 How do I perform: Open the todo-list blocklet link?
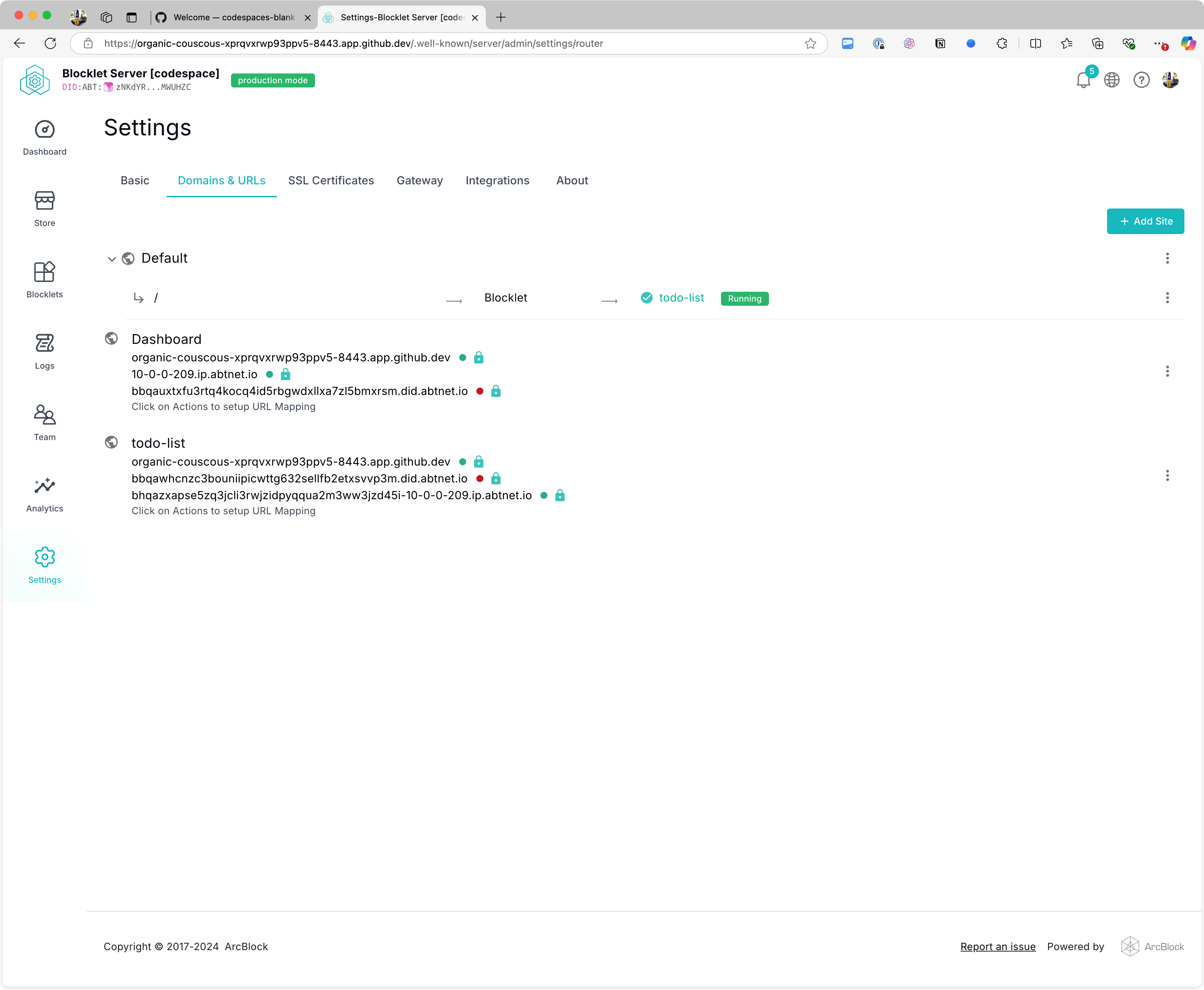pos(681,298)
